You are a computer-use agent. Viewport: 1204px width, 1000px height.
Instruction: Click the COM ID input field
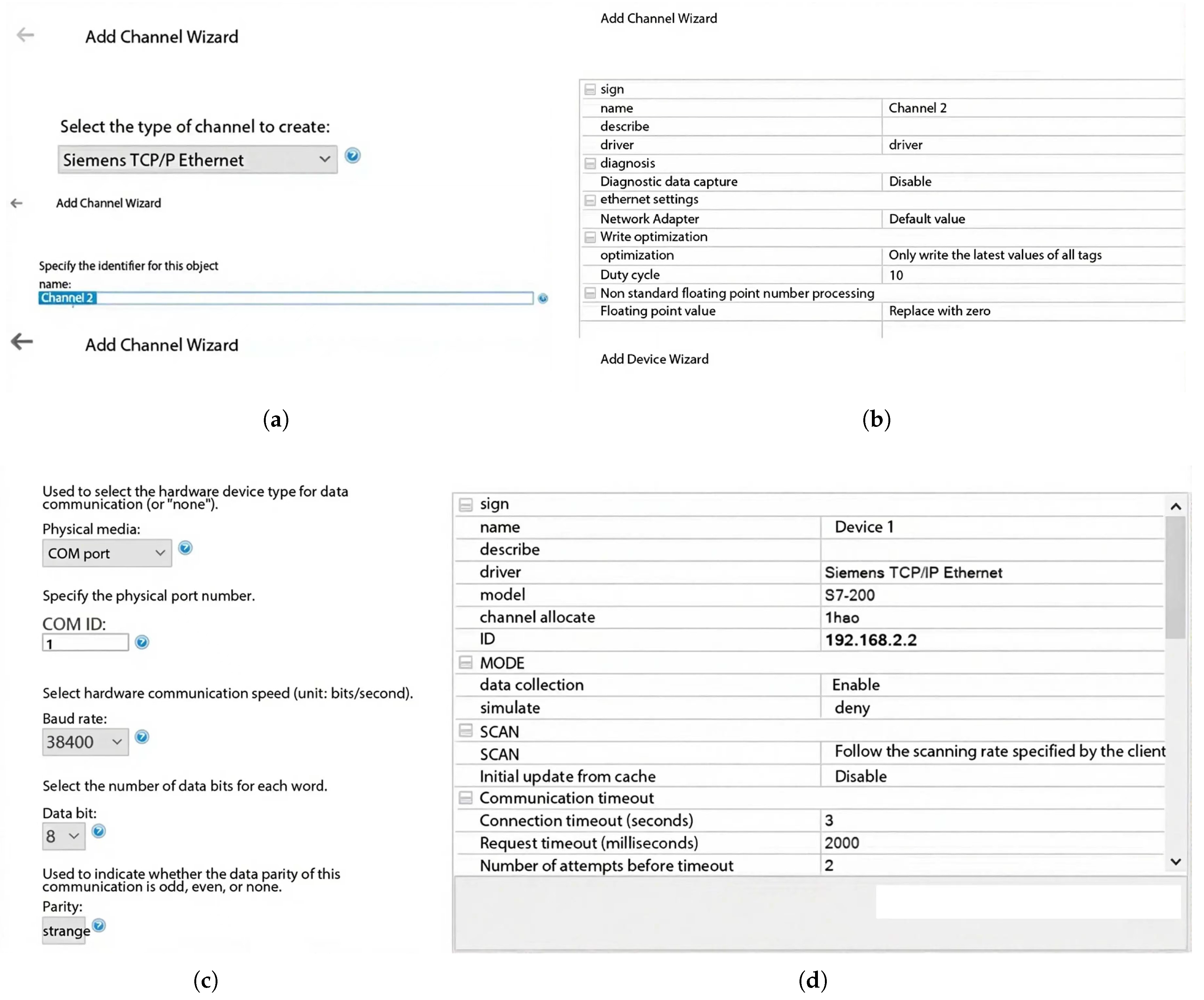tap(85, 643)
